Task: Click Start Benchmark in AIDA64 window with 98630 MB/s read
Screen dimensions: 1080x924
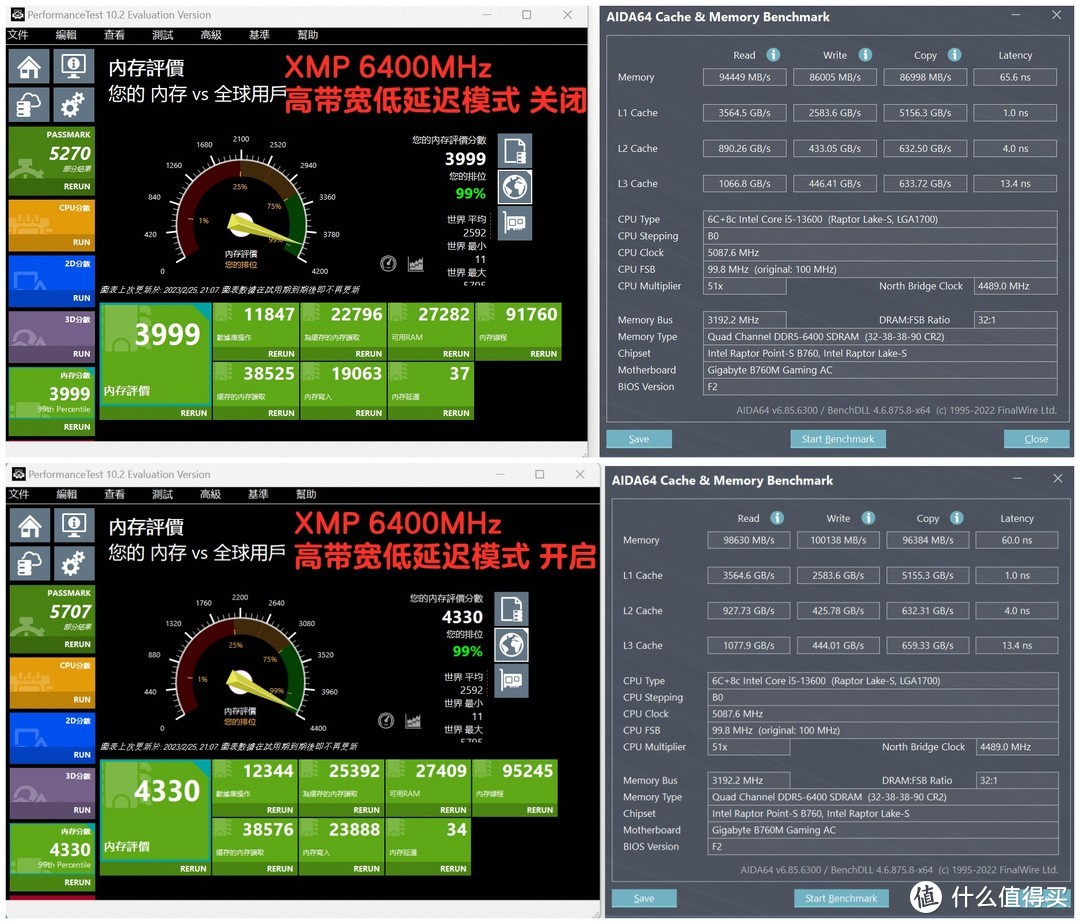Action: [841, 898]
